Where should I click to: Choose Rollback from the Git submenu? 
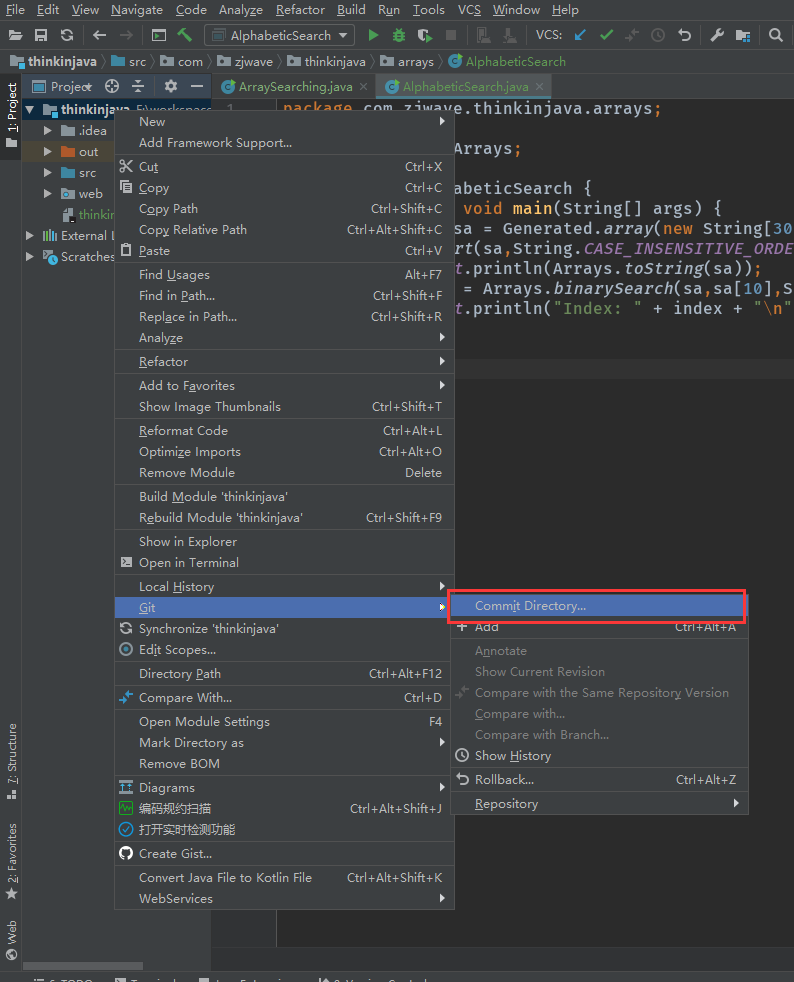coord(504,780)
